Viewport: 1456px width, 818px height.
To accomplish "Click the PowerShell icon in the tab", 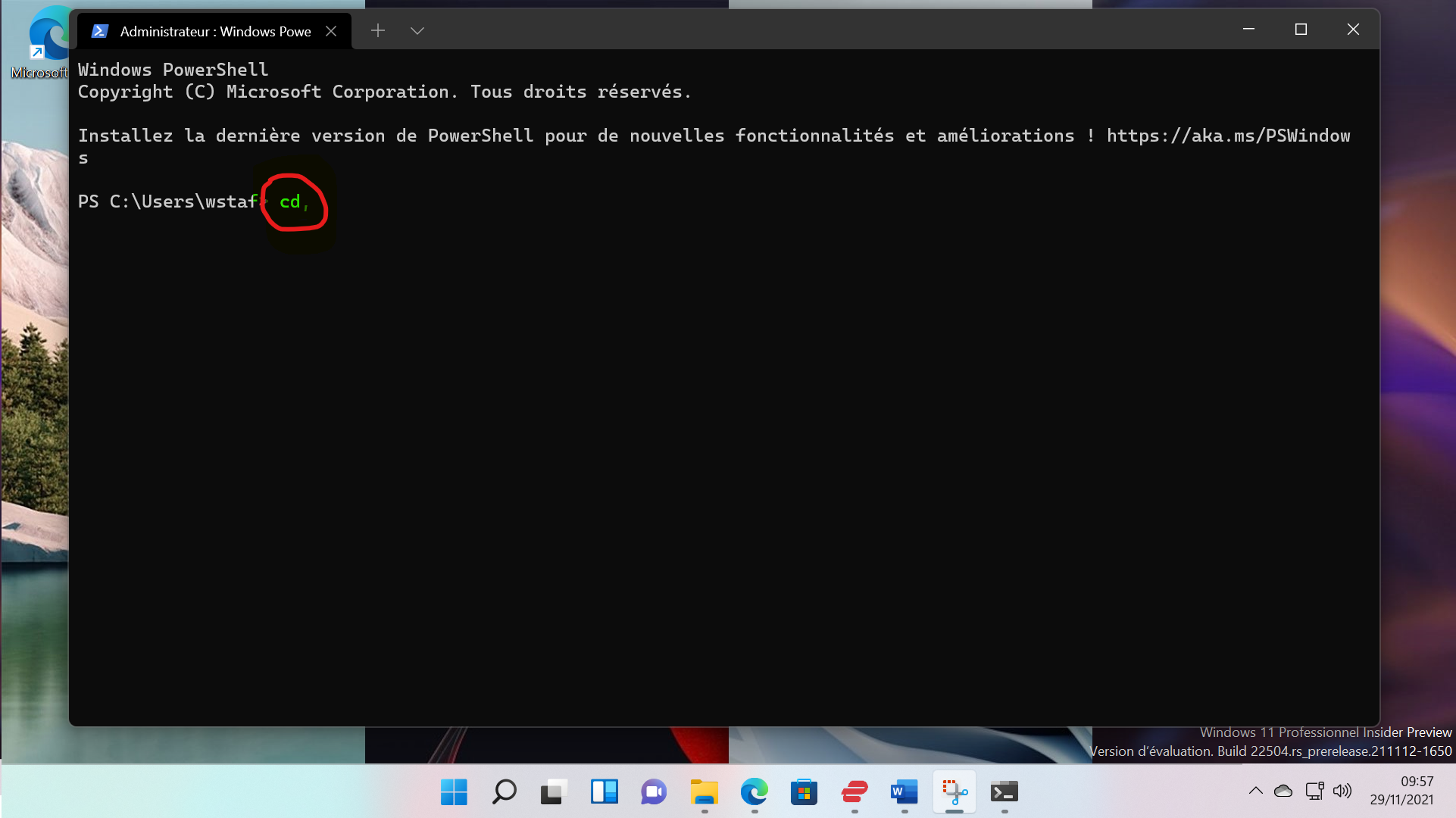I will tap(99, 31).
